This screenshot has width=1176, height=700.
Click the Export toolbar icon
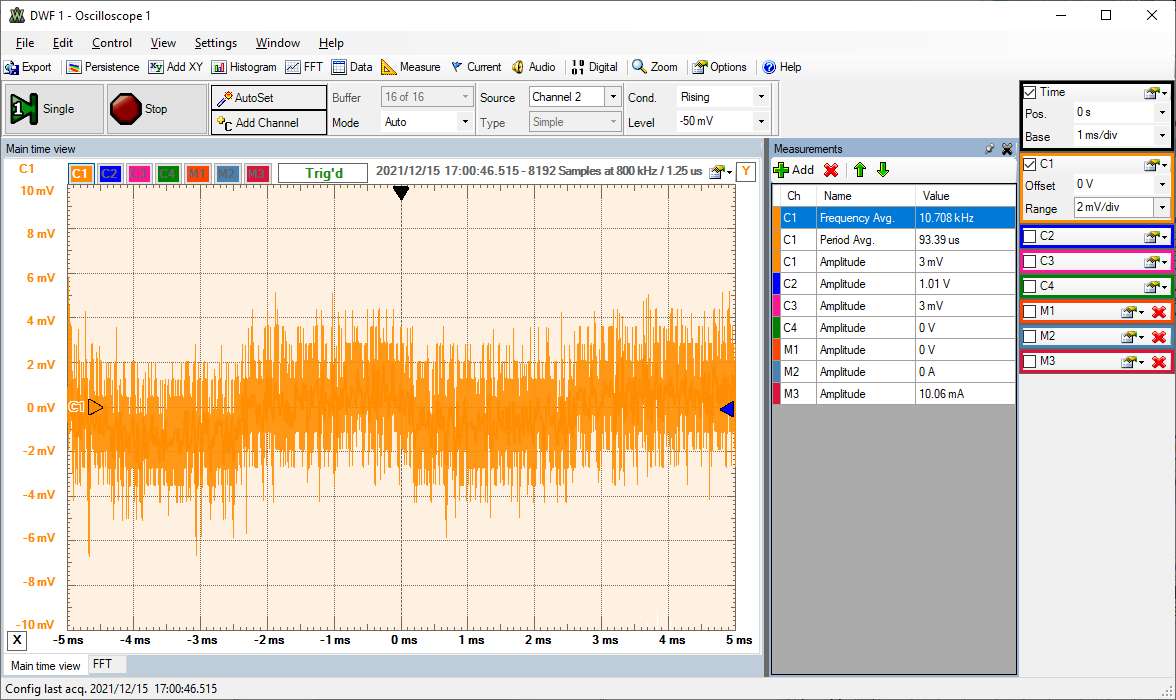[28, 67]
